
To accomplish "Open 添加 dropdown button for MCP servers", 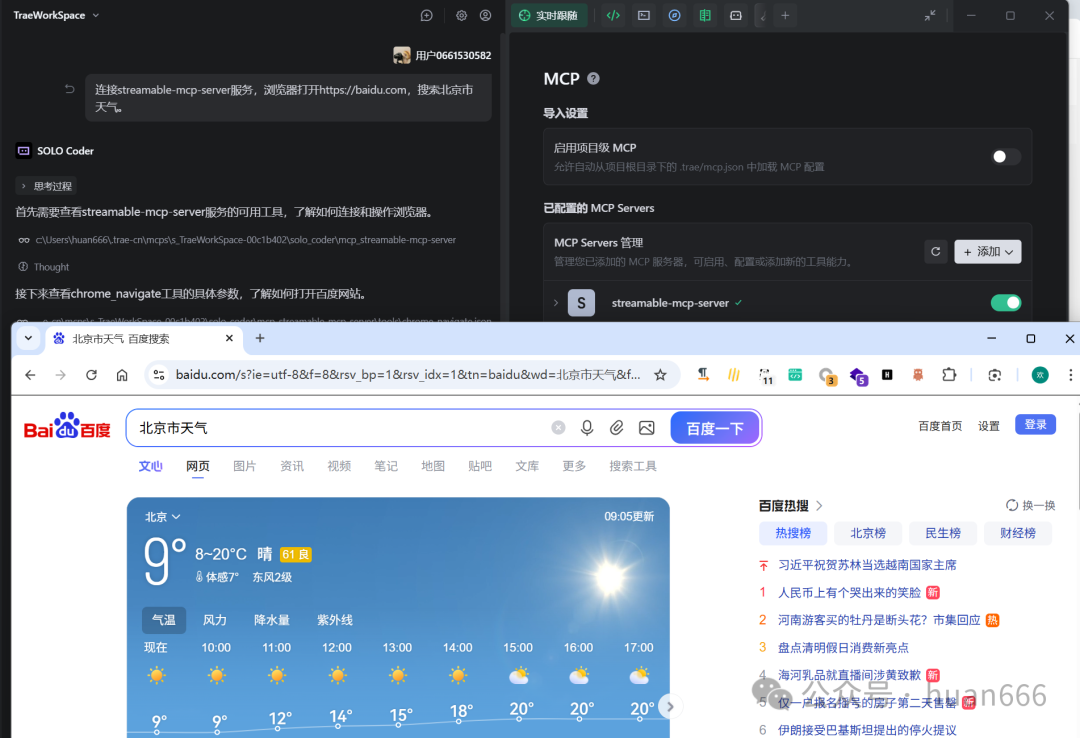I will pyautogui.click(x=988, y=252).
